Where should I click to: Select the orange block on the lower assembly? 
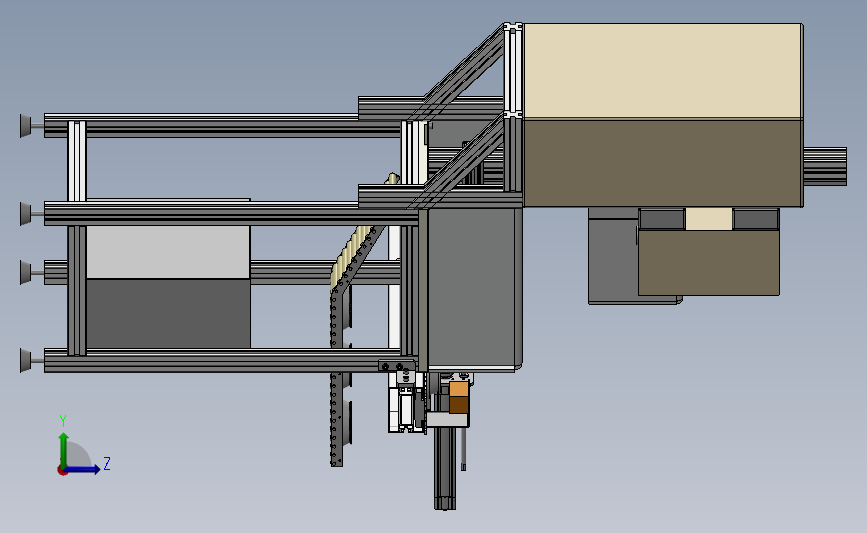pyautogui.click(x=458, y=389)
